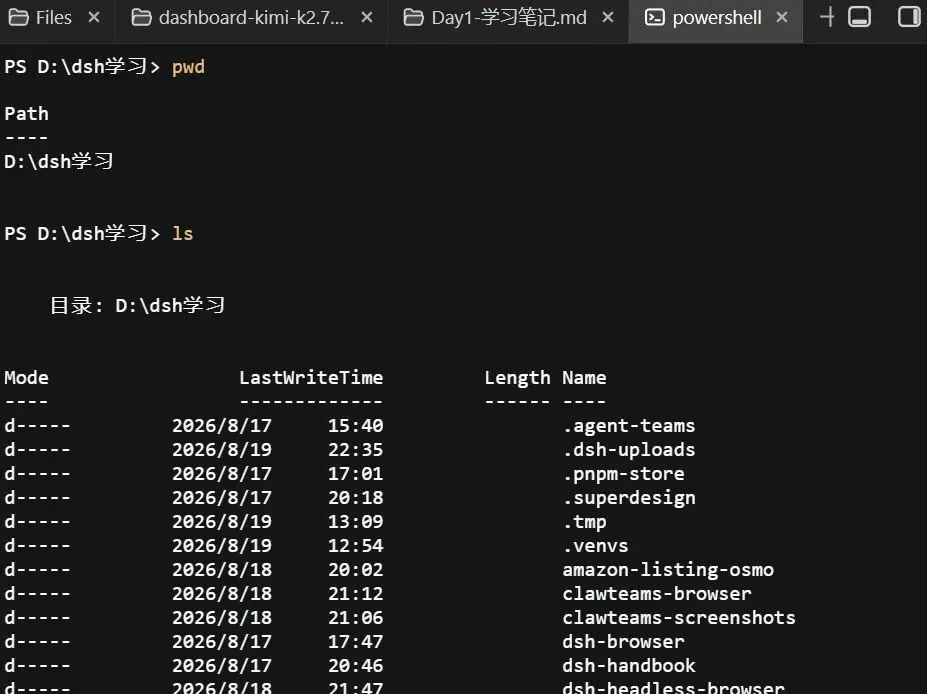Click terminal icon on powershell tab
This screenshot has height=694, width=927.
pyautogui.click(x=654, y=18)
